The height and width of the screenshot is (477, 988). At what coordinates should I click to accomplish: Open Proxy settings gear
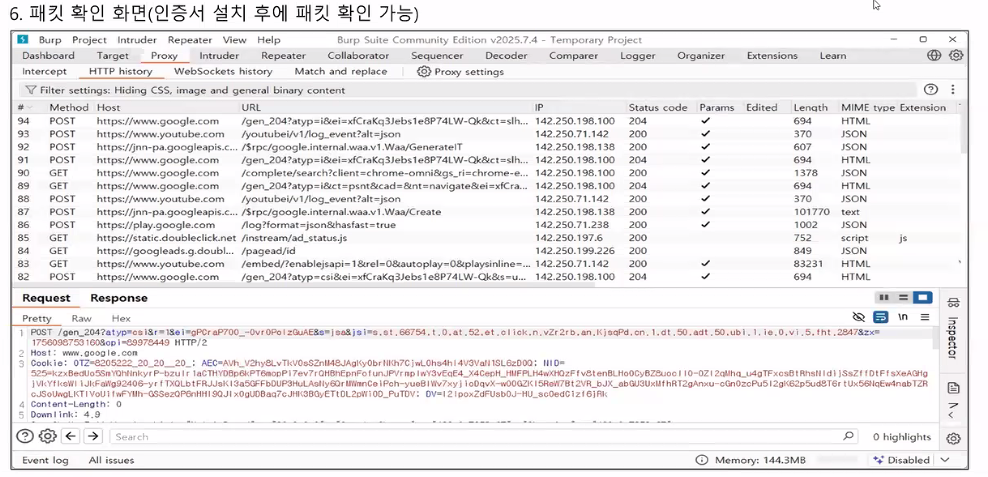[x=424, y=72]
